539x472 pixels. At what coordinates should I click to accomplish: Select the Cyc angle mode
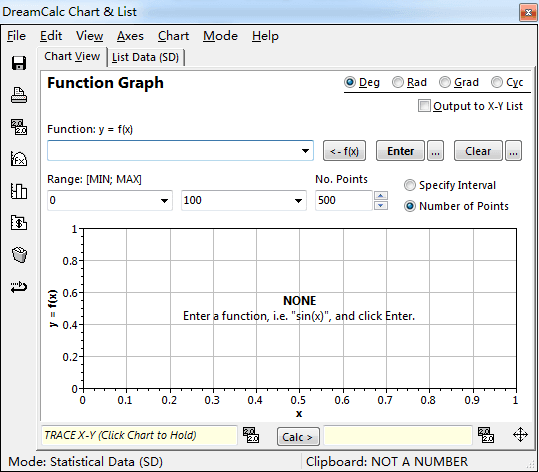[x=507, y=82]
